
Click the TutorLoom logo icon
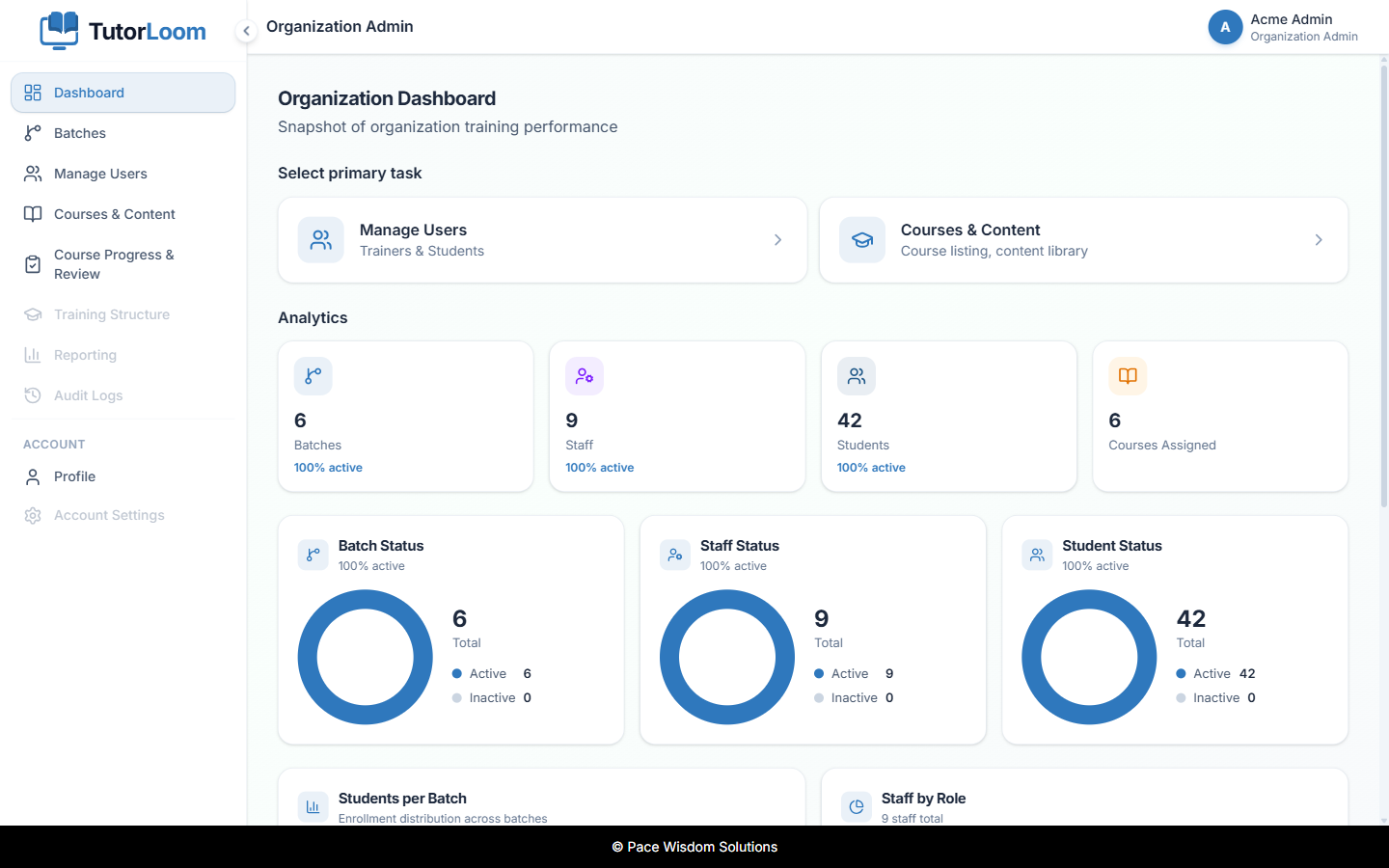coord(59,30)
